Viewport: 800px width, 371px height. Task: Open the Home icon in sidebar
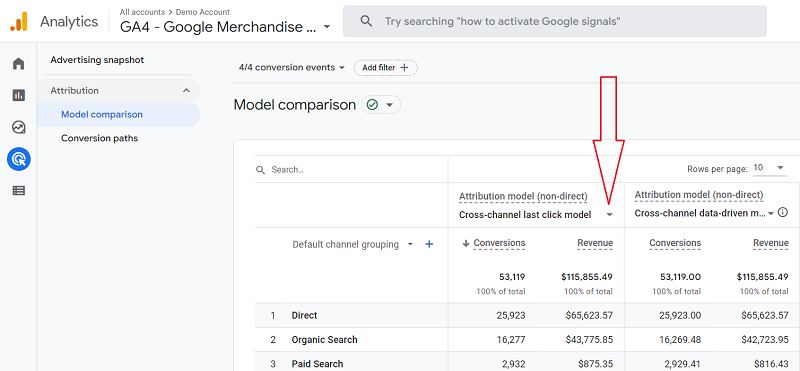click(19, 64)
